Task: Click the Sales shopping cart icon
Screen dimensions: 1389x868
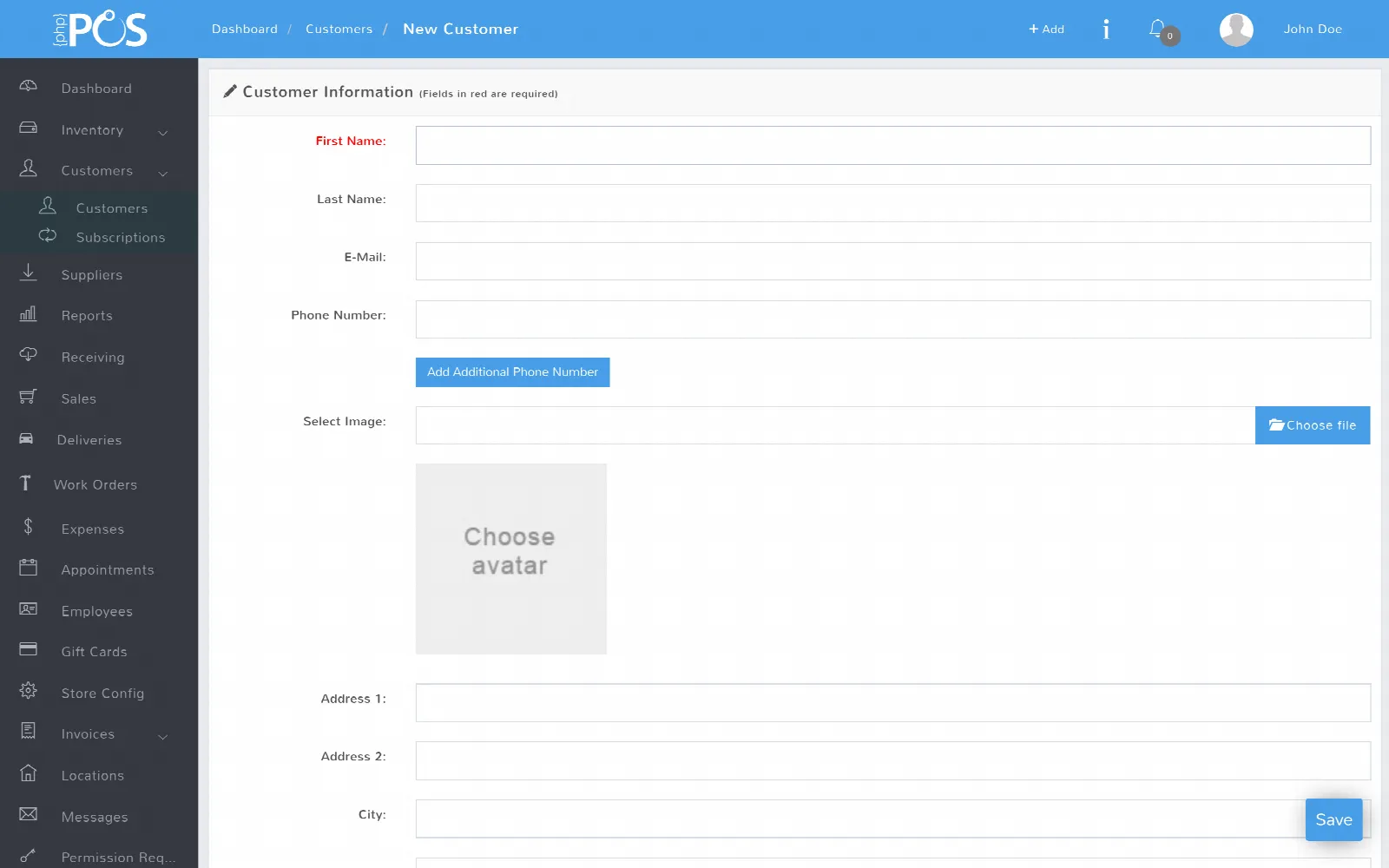Action: [x=28, y=397]
